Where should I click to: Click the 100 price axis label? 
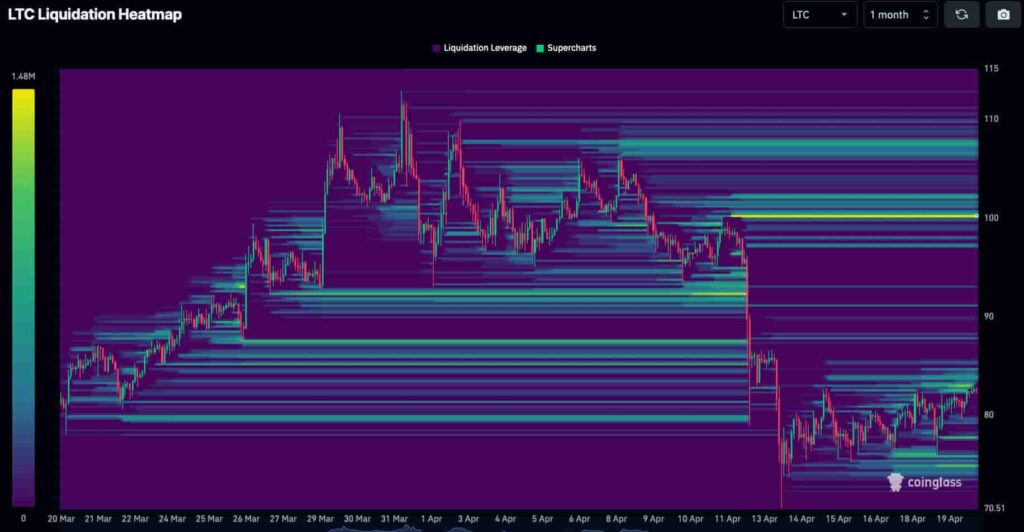pyautogui.click(x=991, y=218)
